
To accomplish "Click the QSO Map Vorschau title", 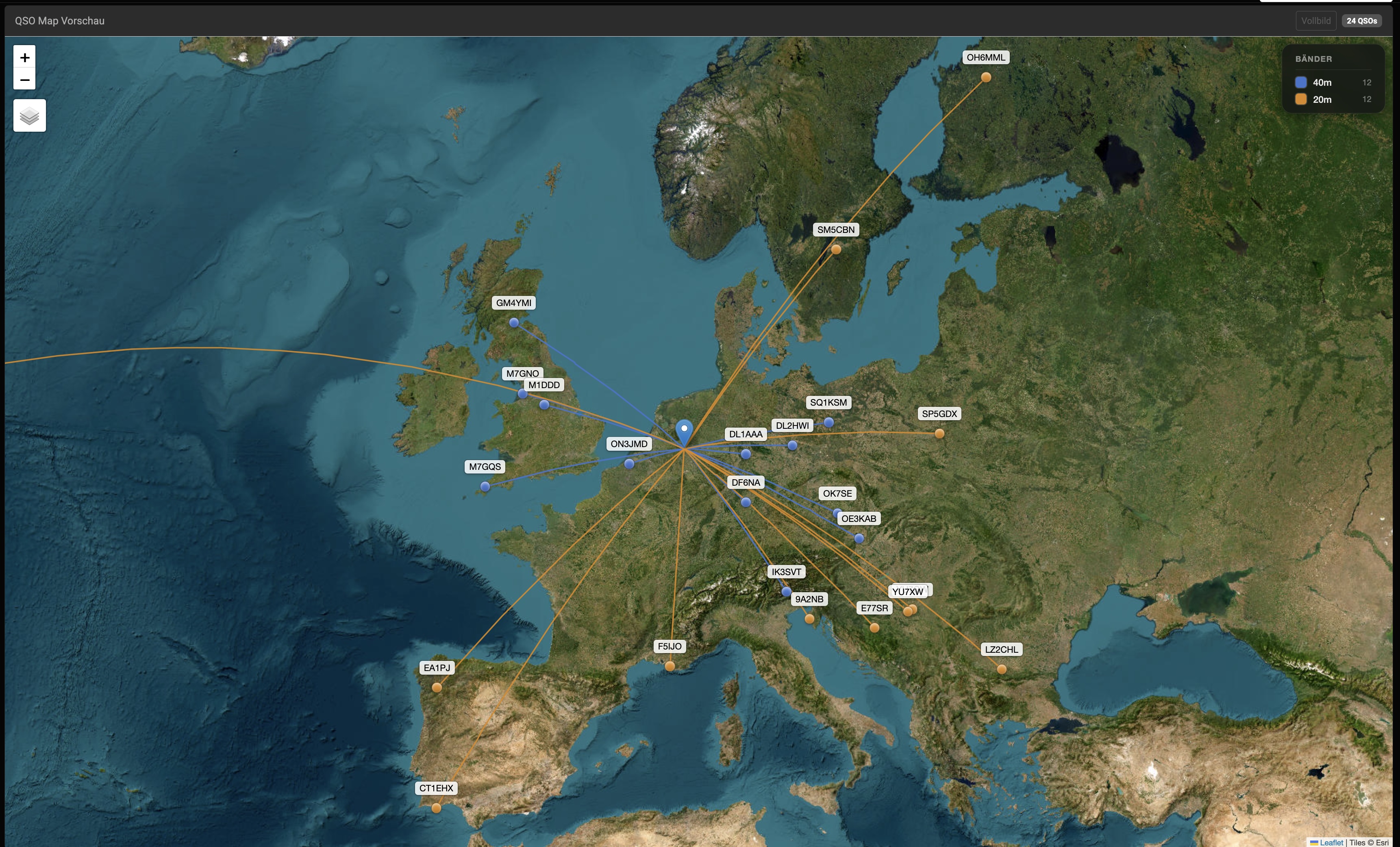I will coord(60,21).
